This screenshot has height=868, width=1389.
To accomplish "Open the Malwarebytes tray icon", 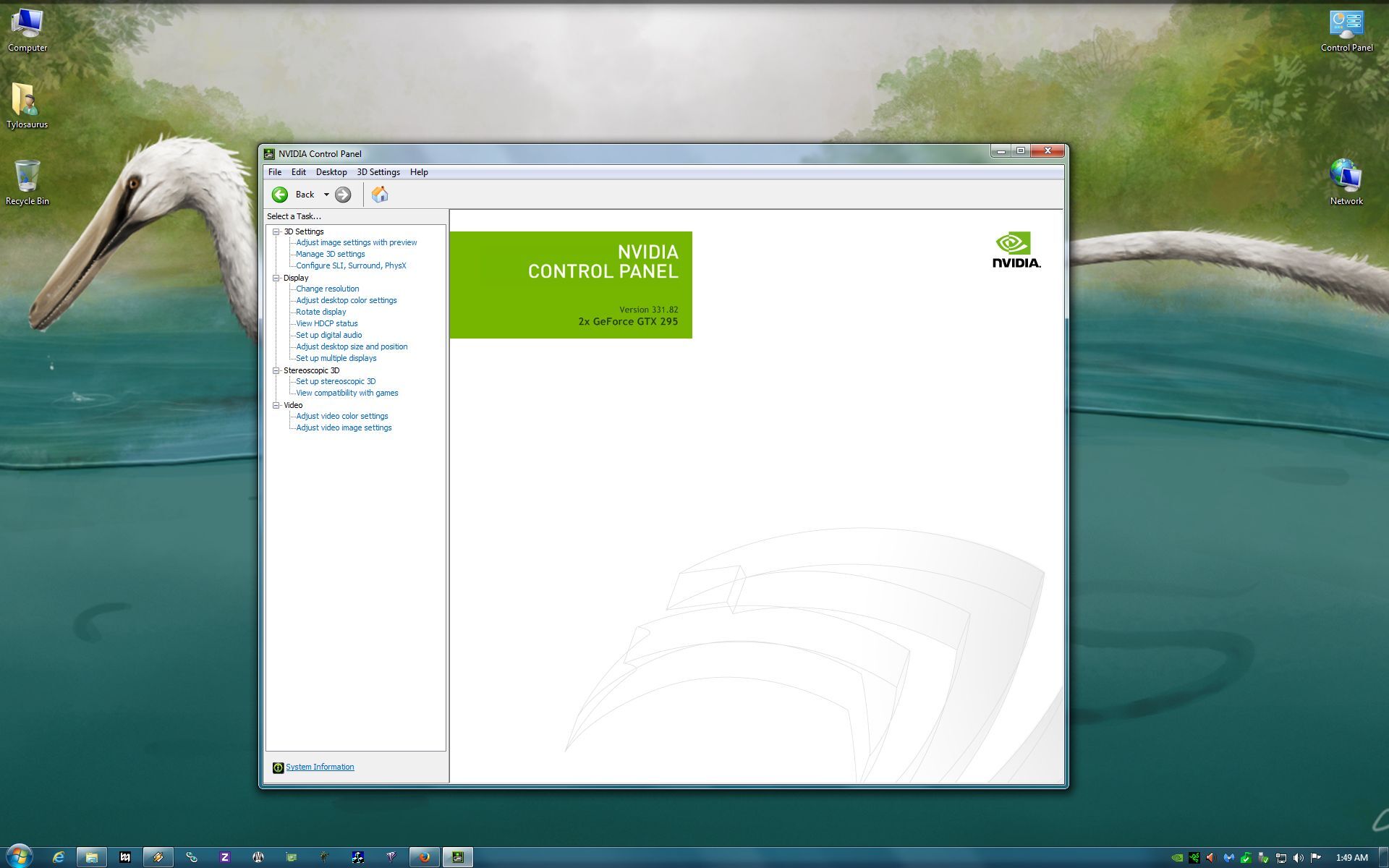I will pyautogui.click(x=1229, y=858).
